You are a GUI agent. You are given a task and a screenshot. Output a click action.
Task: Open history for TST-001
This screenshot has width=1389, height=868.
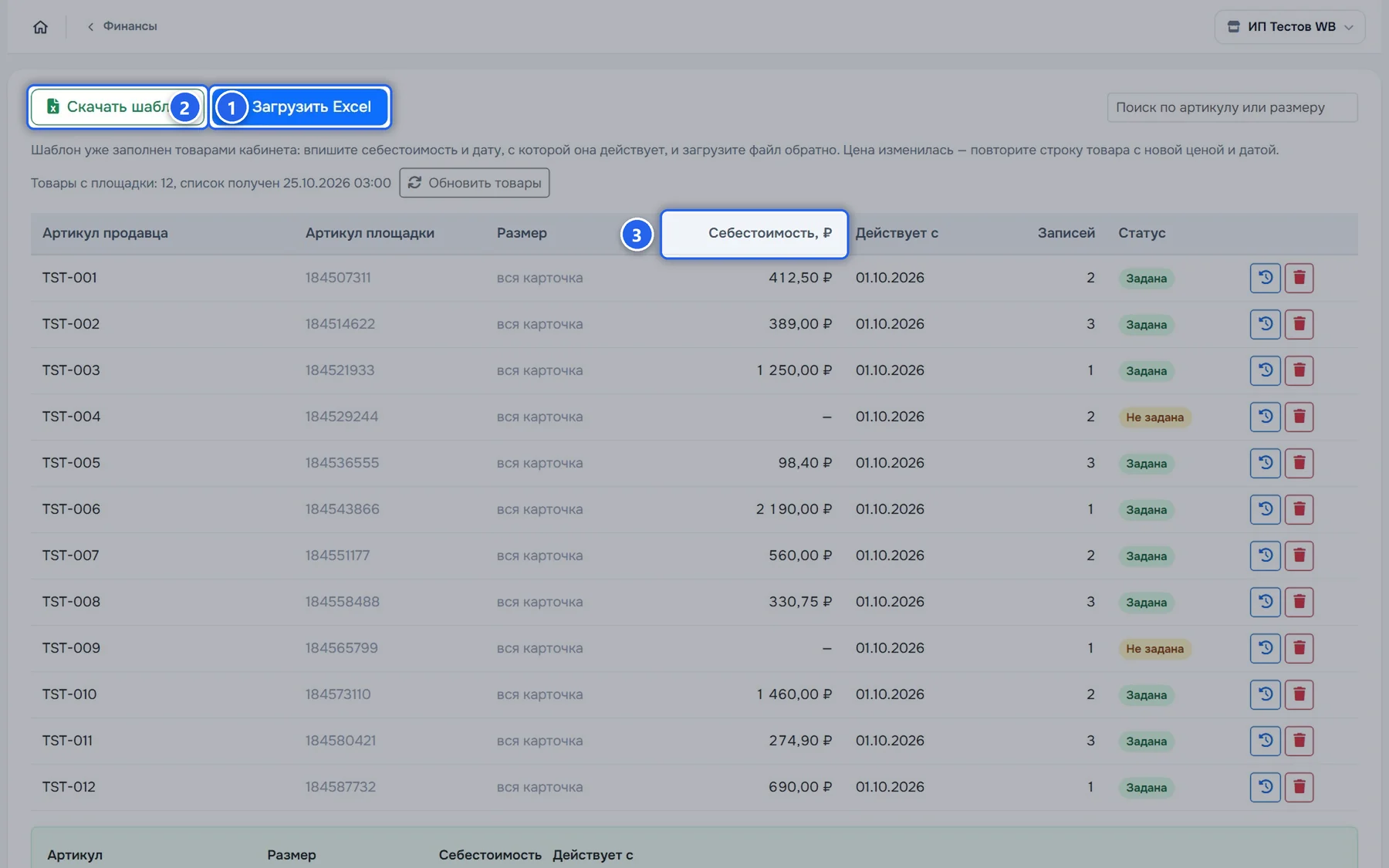1266,278
